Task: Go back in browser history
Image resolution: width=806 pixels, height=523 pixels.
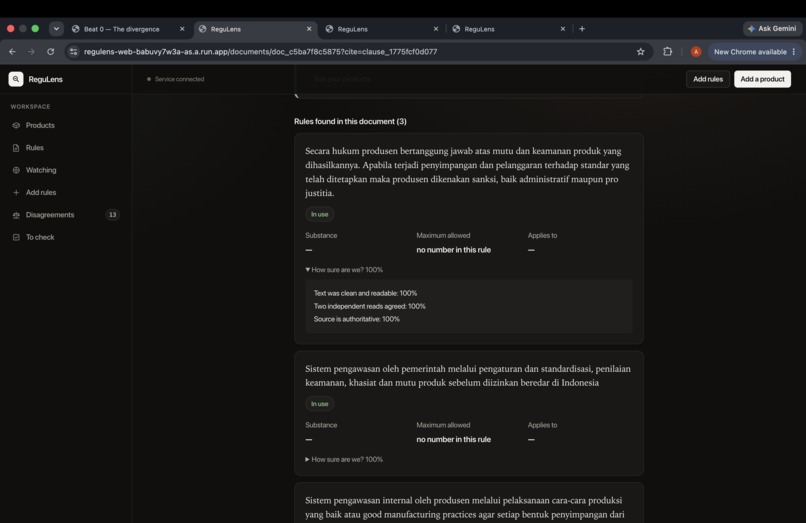Action: (12, 51)
